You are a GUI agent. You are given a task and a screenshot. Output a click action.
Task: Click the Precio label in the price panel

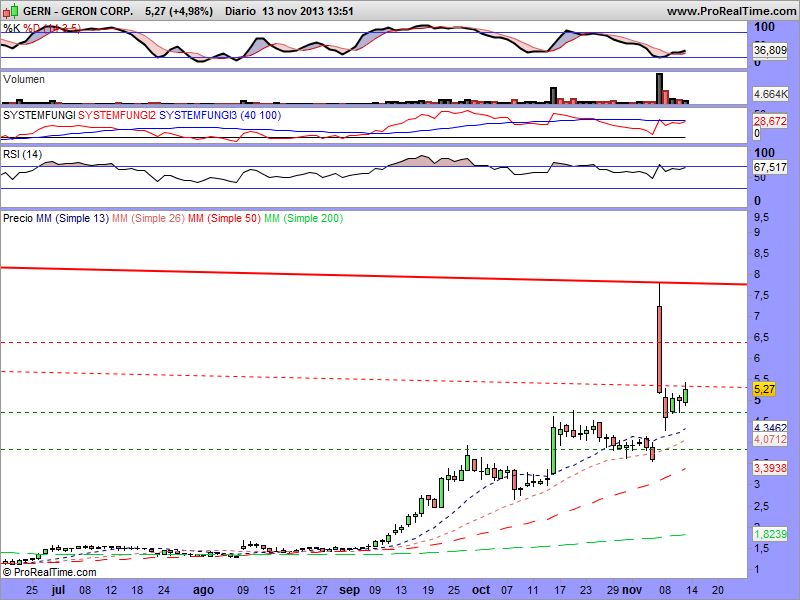(x=18, y=218)
